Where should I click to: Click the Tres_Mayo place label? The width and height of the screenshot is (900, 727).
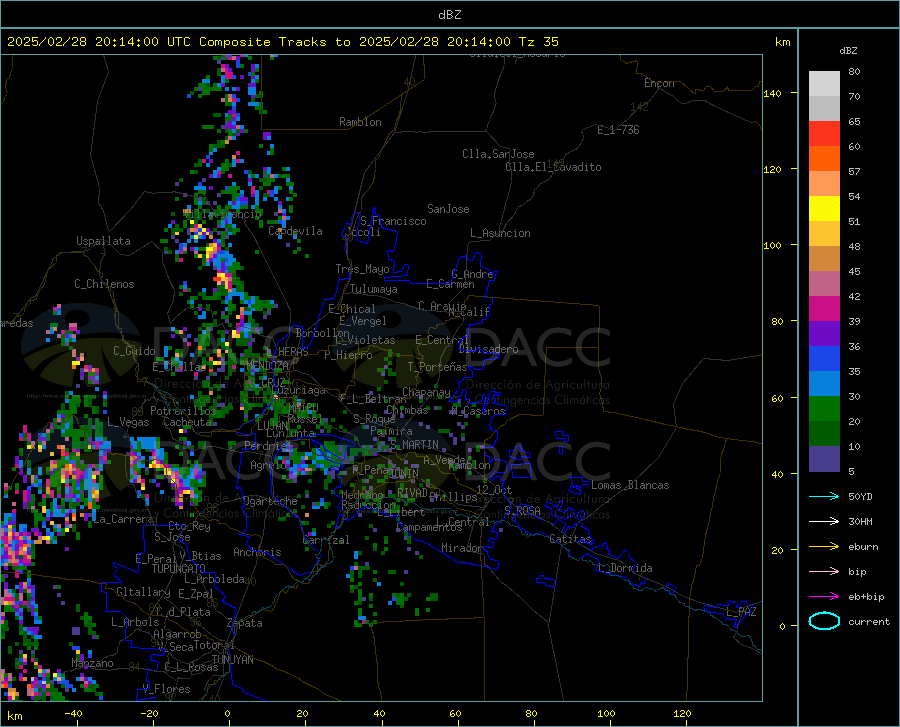tap(362, 269)
